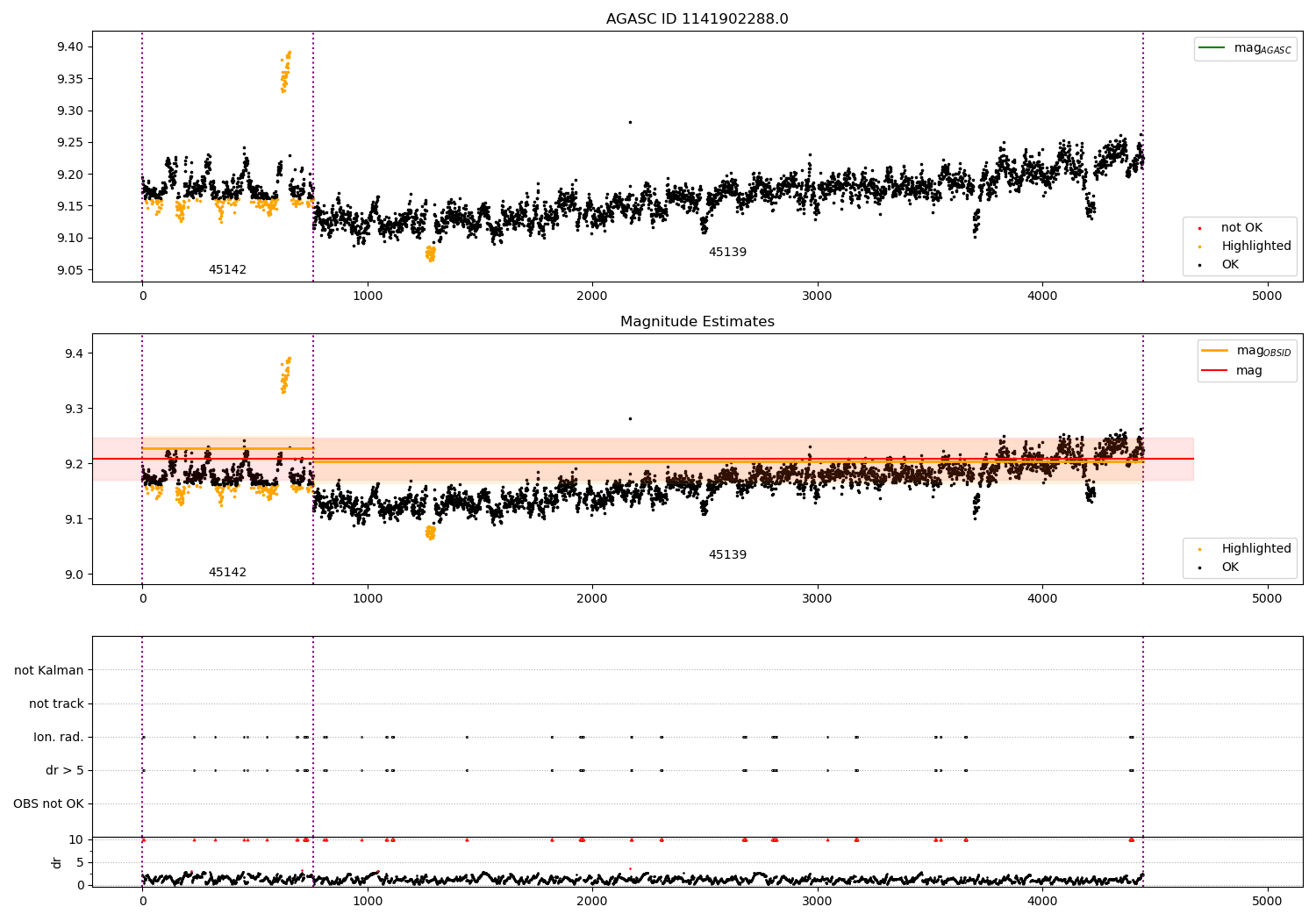
Task: Click y-tick '9.30' in top plot
Action: (69, 111)
